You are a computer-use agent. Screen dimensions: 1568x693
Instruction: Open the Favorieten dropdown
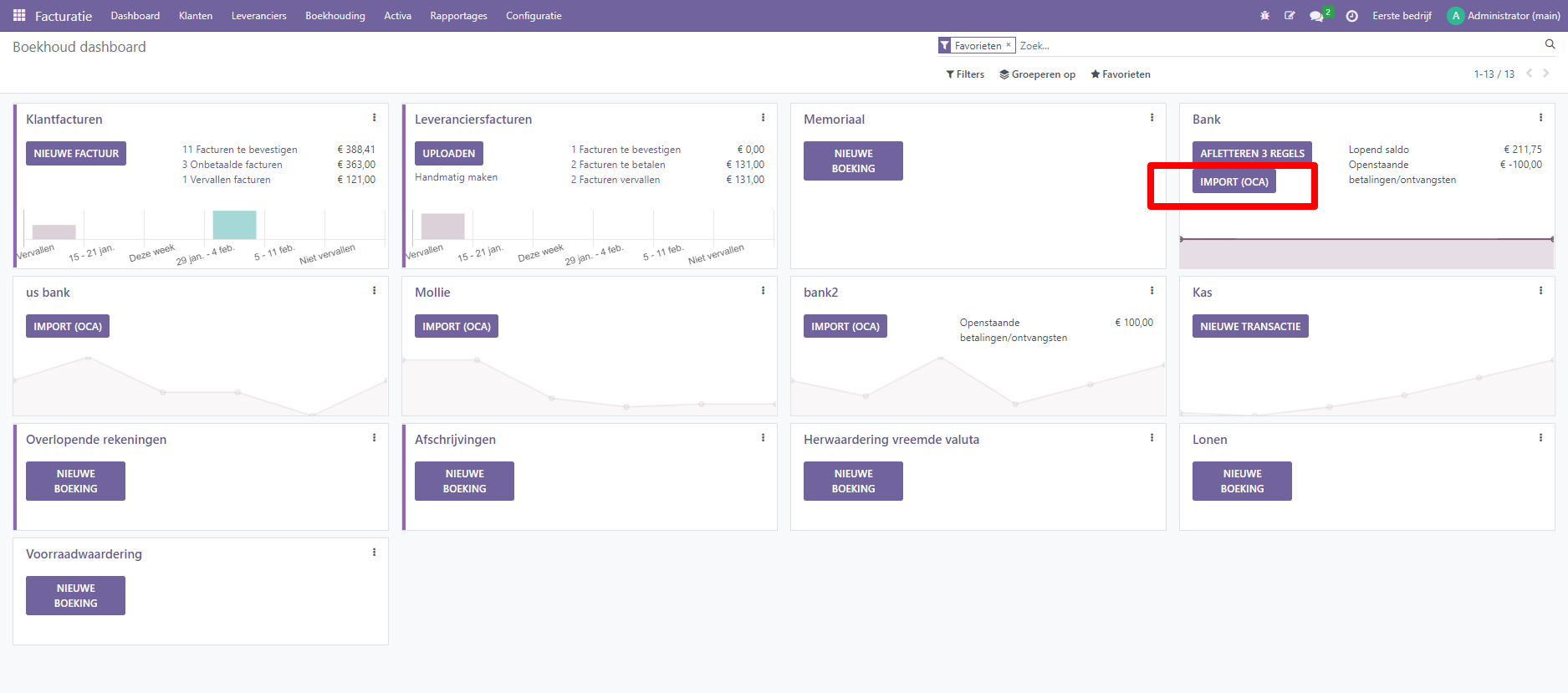point(1121,74)
